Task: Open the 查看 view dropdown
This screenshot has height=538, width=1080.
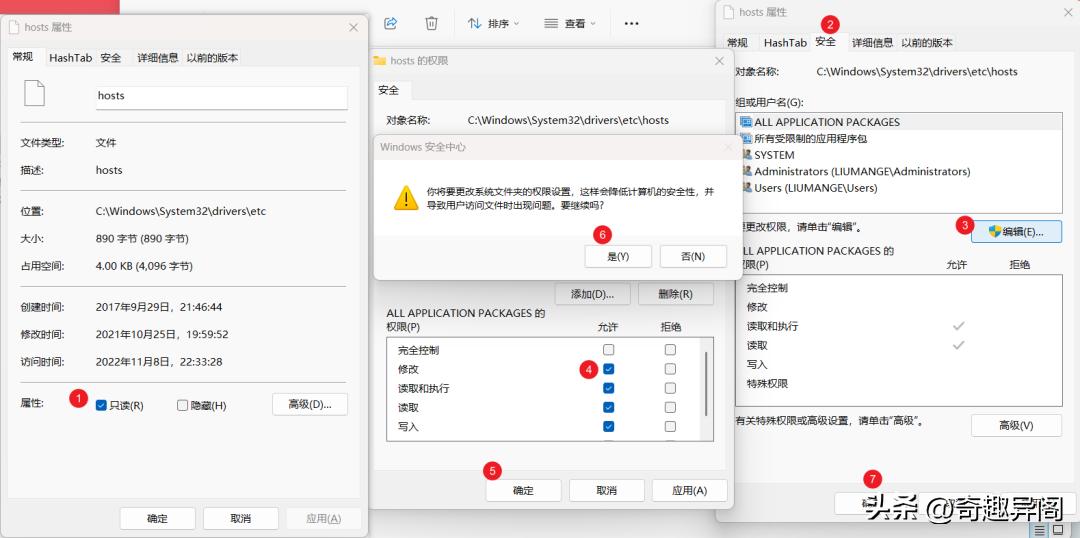Action: (x=570, y=23)
